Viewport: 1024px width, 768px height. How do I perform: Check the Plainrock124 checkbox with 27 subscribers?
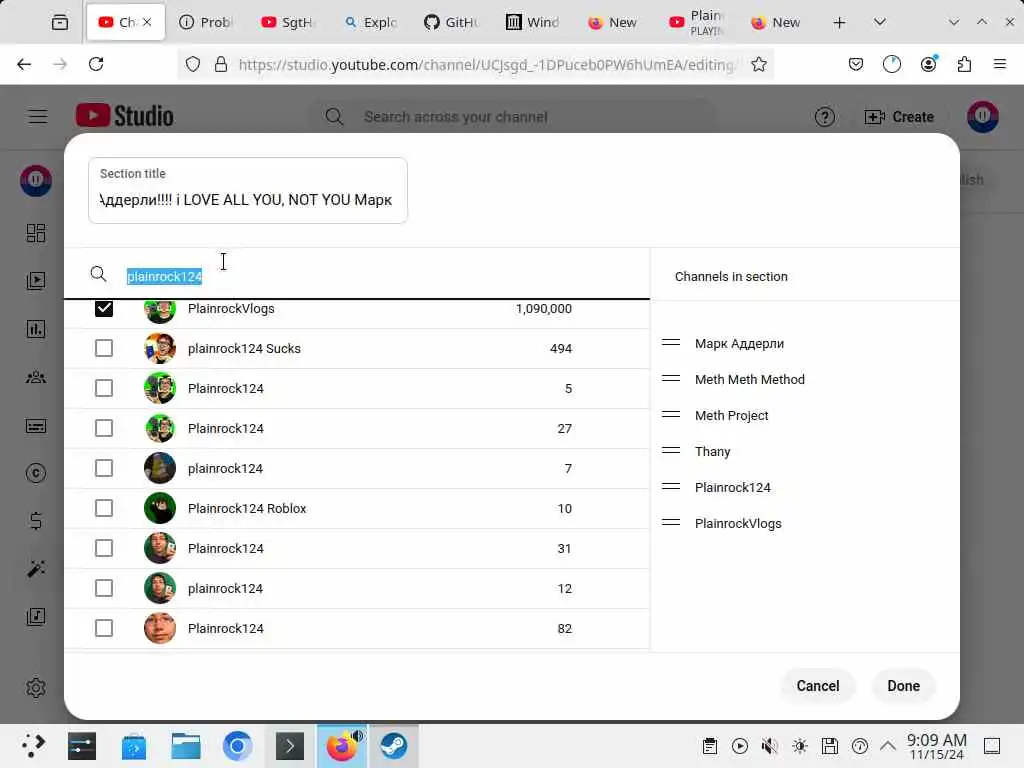tap(104, 428)
